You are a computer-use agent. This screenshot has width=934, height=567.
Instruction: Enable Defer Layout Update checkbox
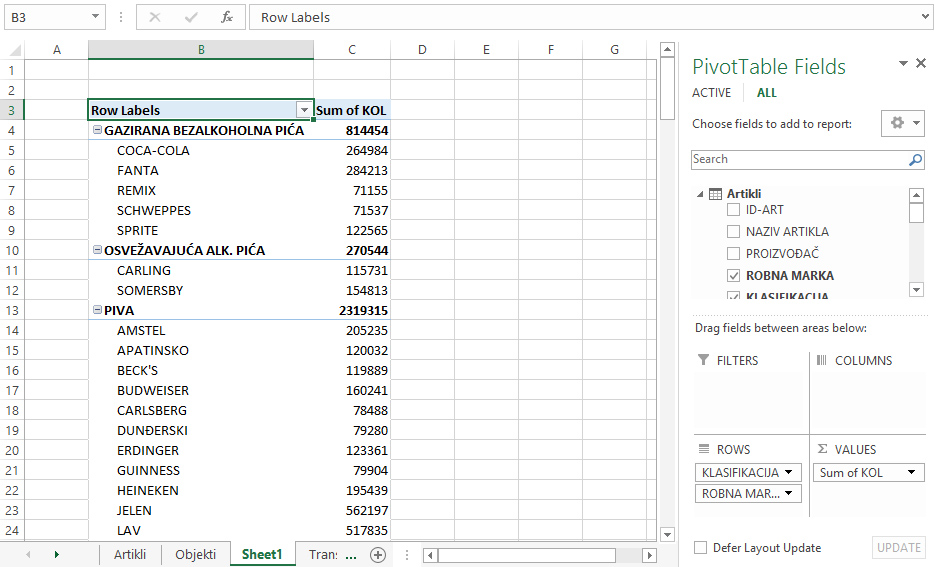pyautogui.click(x=701, y=548)
